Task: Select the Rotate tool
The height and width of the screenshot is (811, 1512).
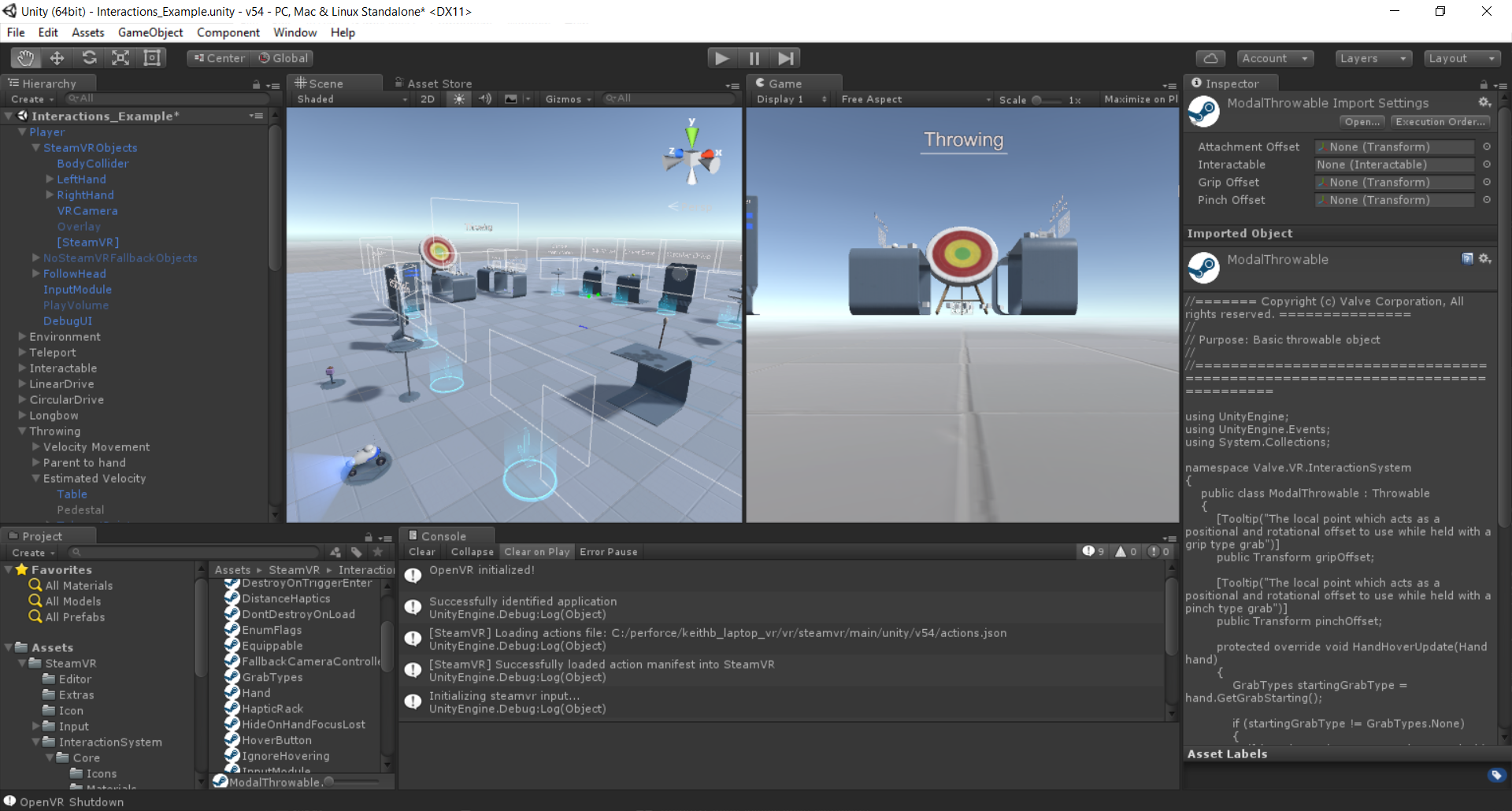Action: click(x=89, y=58)
